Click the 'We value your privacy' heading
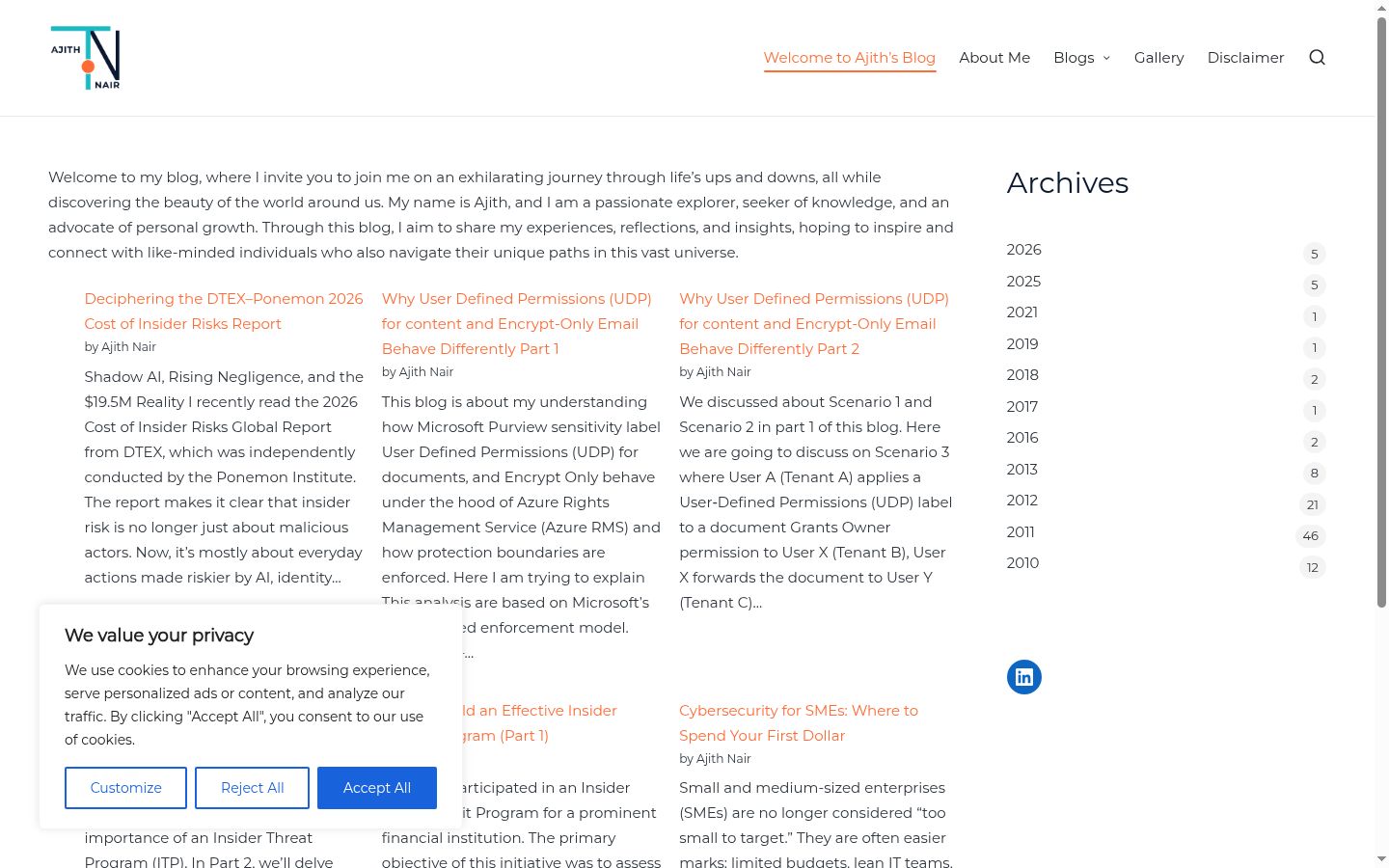1389x868 pixels. pyautogui.click(x=159, y=636)
